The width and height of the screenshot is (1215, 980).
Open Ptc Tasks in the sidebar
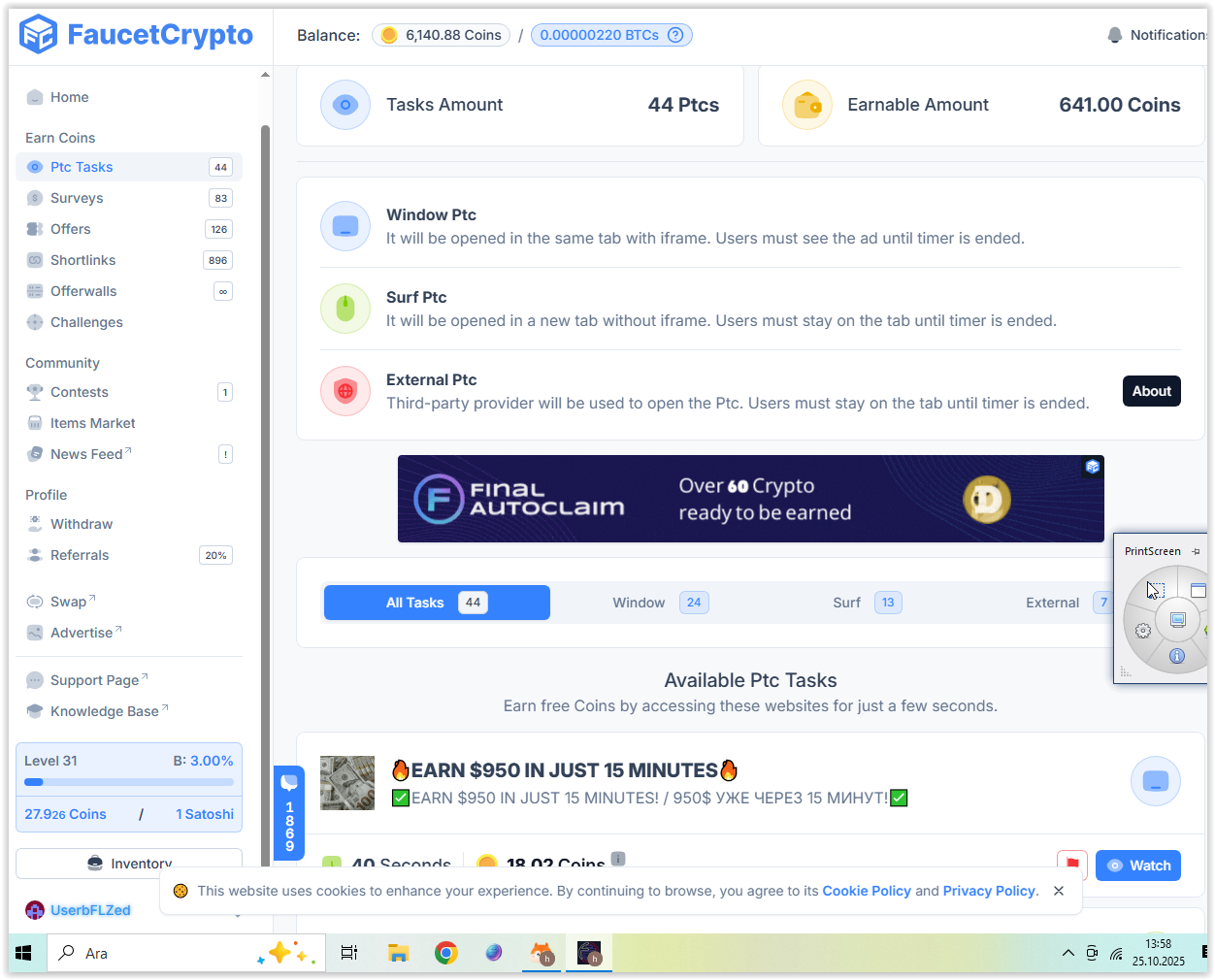[129, 167]
